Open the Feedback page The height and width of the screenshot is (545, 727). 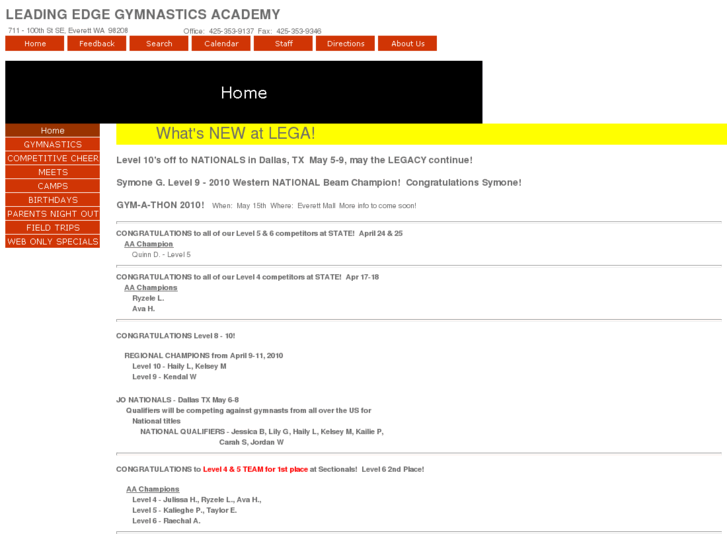click(97, 44)
